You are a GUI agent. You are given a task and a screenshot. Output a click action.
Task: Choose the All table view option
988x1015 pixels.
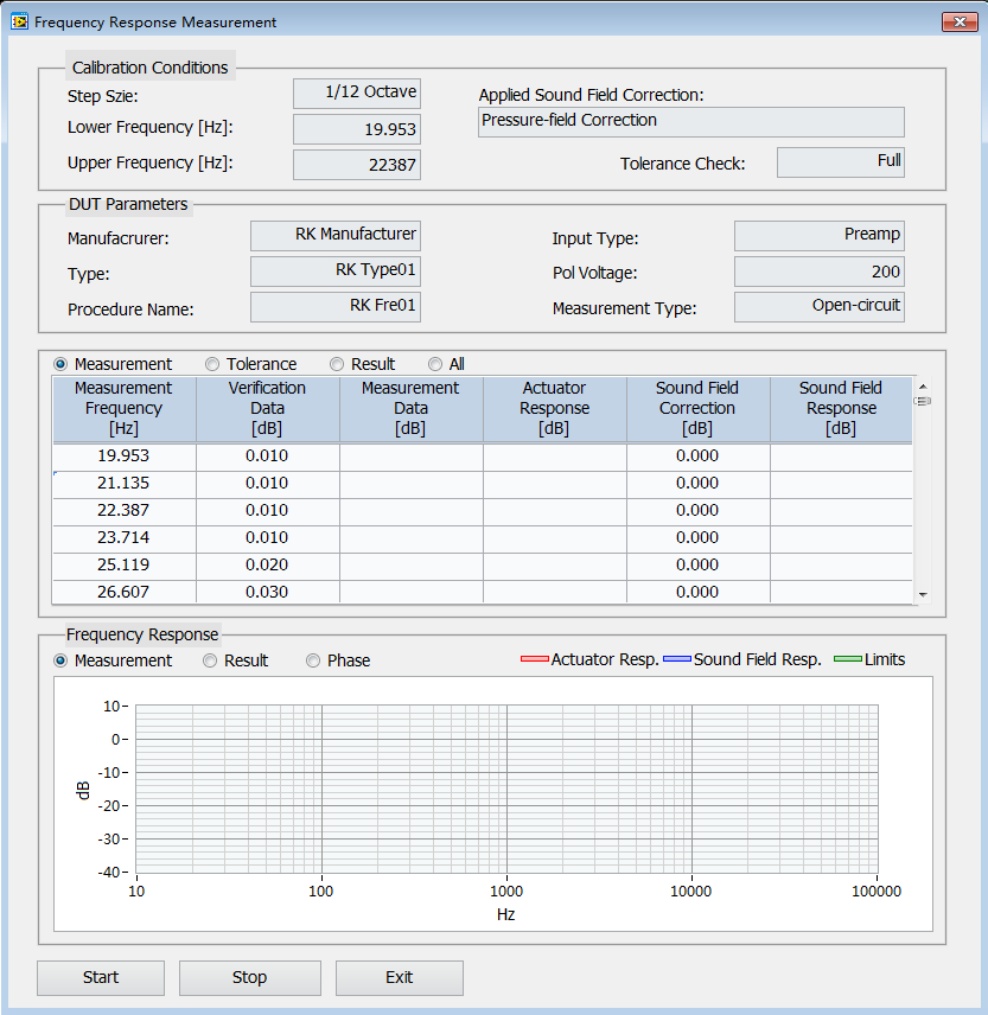pos(435,365)
